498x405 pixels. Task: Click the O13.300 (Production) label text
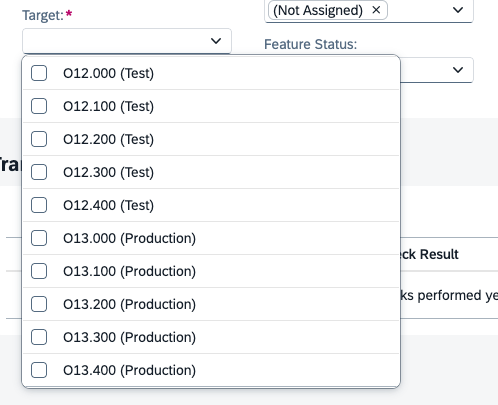click(130, 337)
